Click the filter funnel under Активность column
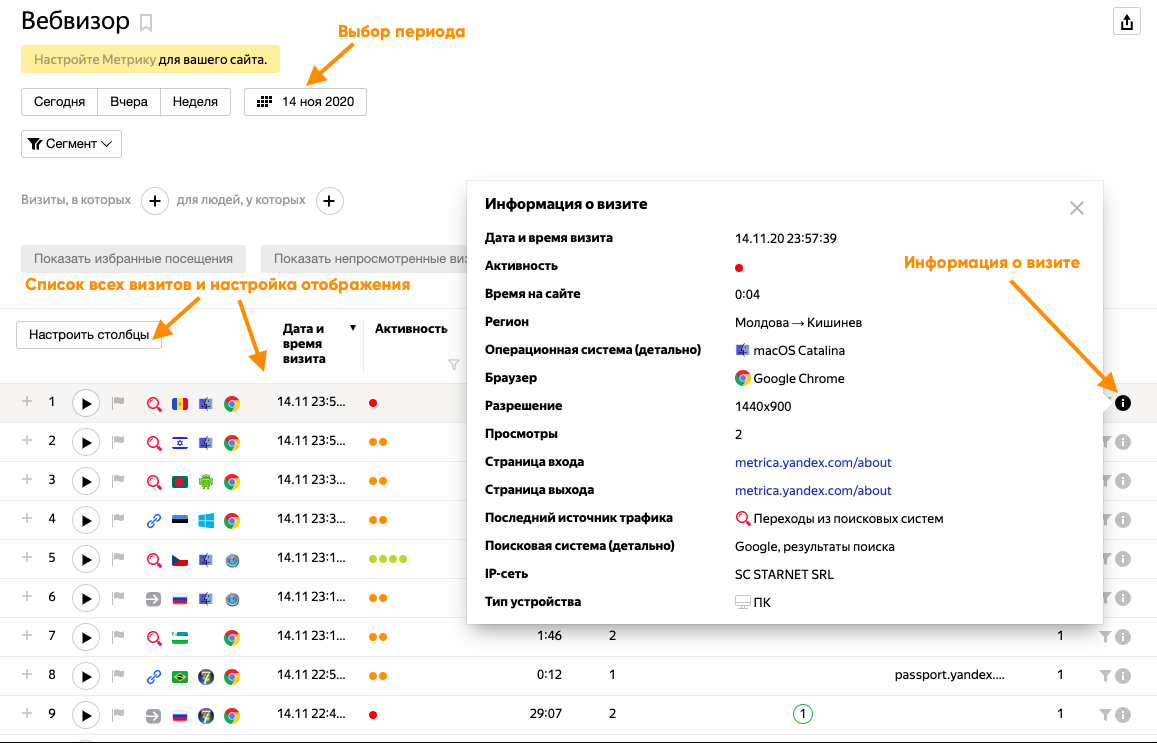Screen dimensions: 1157x743 [x=454, y=364]
